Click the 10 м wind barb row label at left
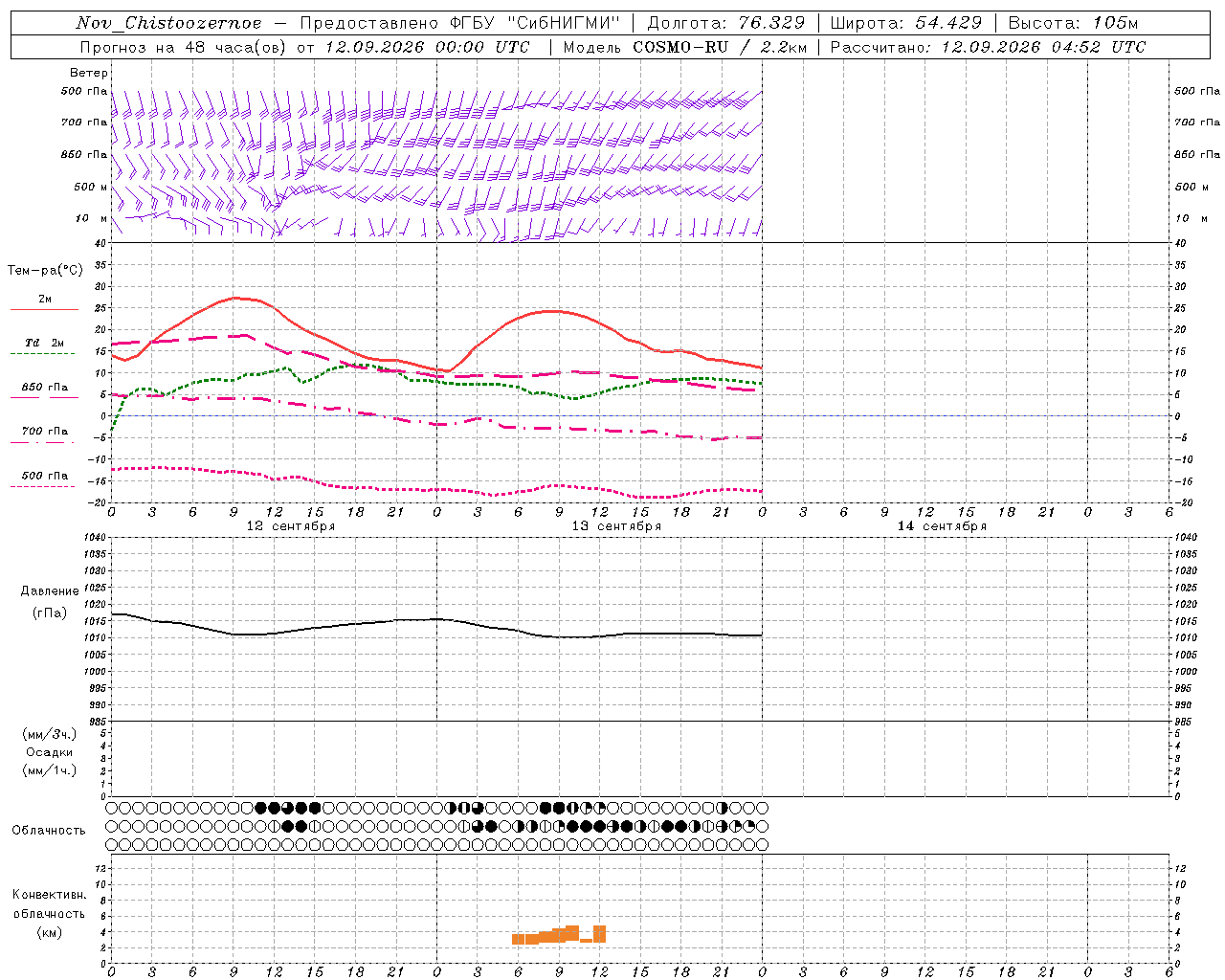Viewport: 1225px width, 980px height. point(92,218)
